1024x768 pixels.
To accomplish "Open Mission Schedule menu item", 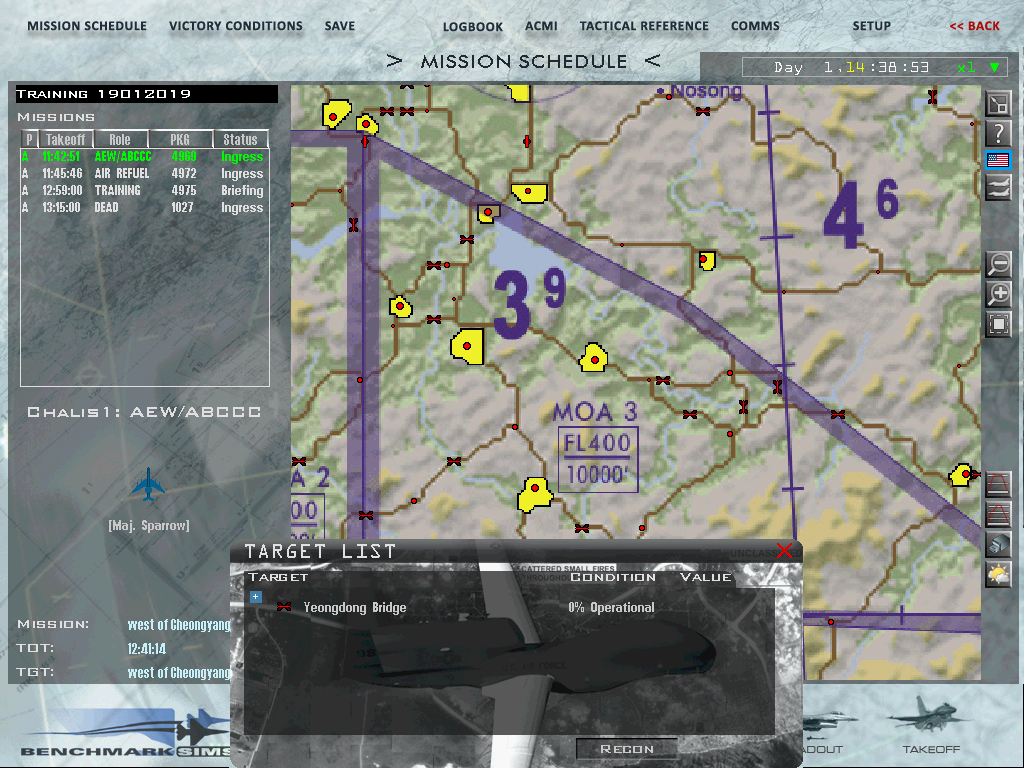I will point(87,26).
